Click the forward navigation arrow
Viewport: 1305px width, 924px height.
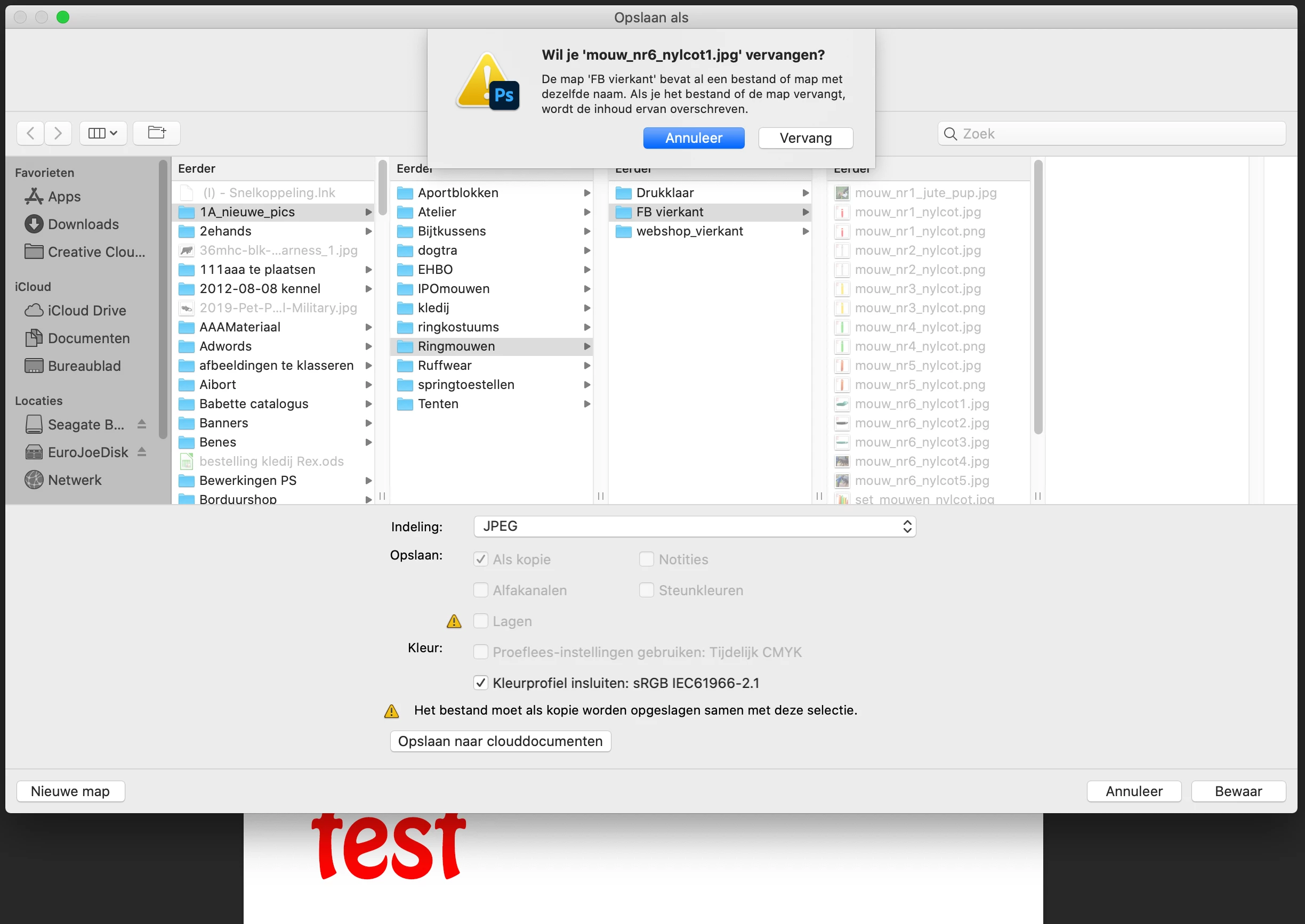click(x=58, y=133)
